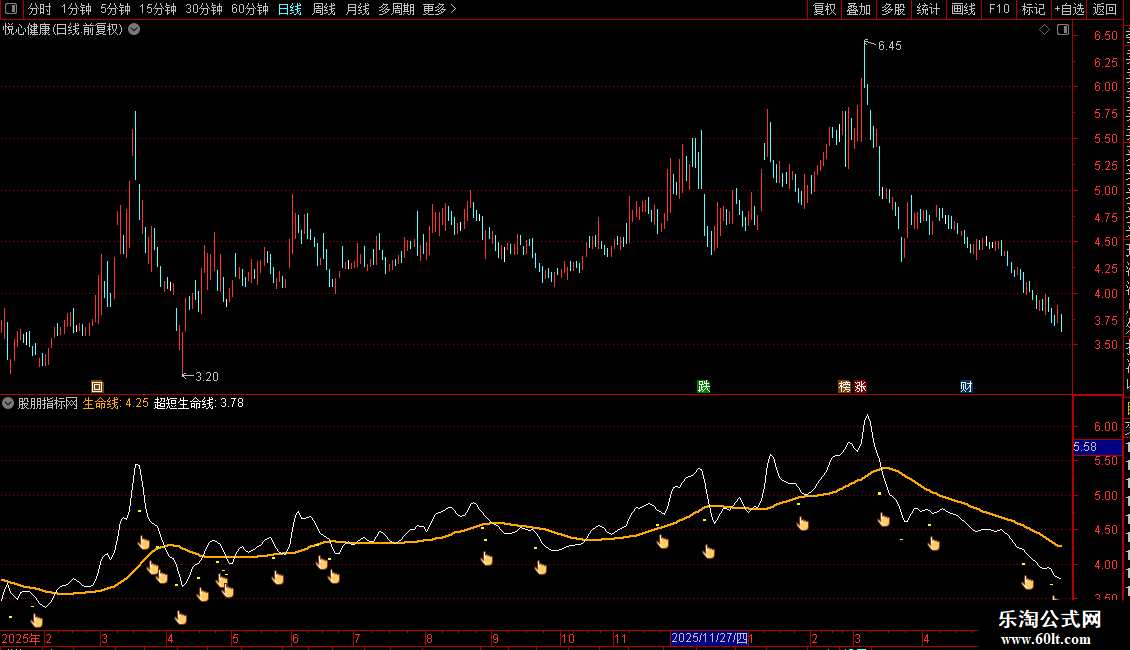
Task: Click the red 涨 marker badge
Action: click(860, 386)
